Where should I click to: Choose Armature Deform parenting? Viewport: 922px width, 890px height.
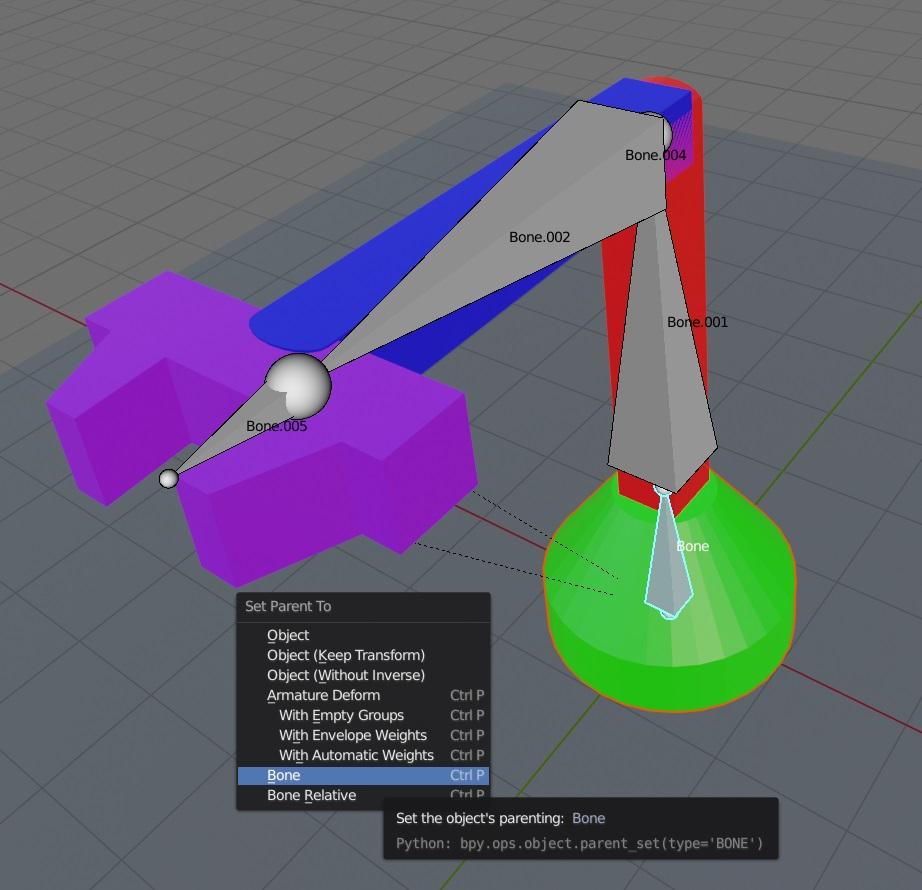(x=363, y=695)
